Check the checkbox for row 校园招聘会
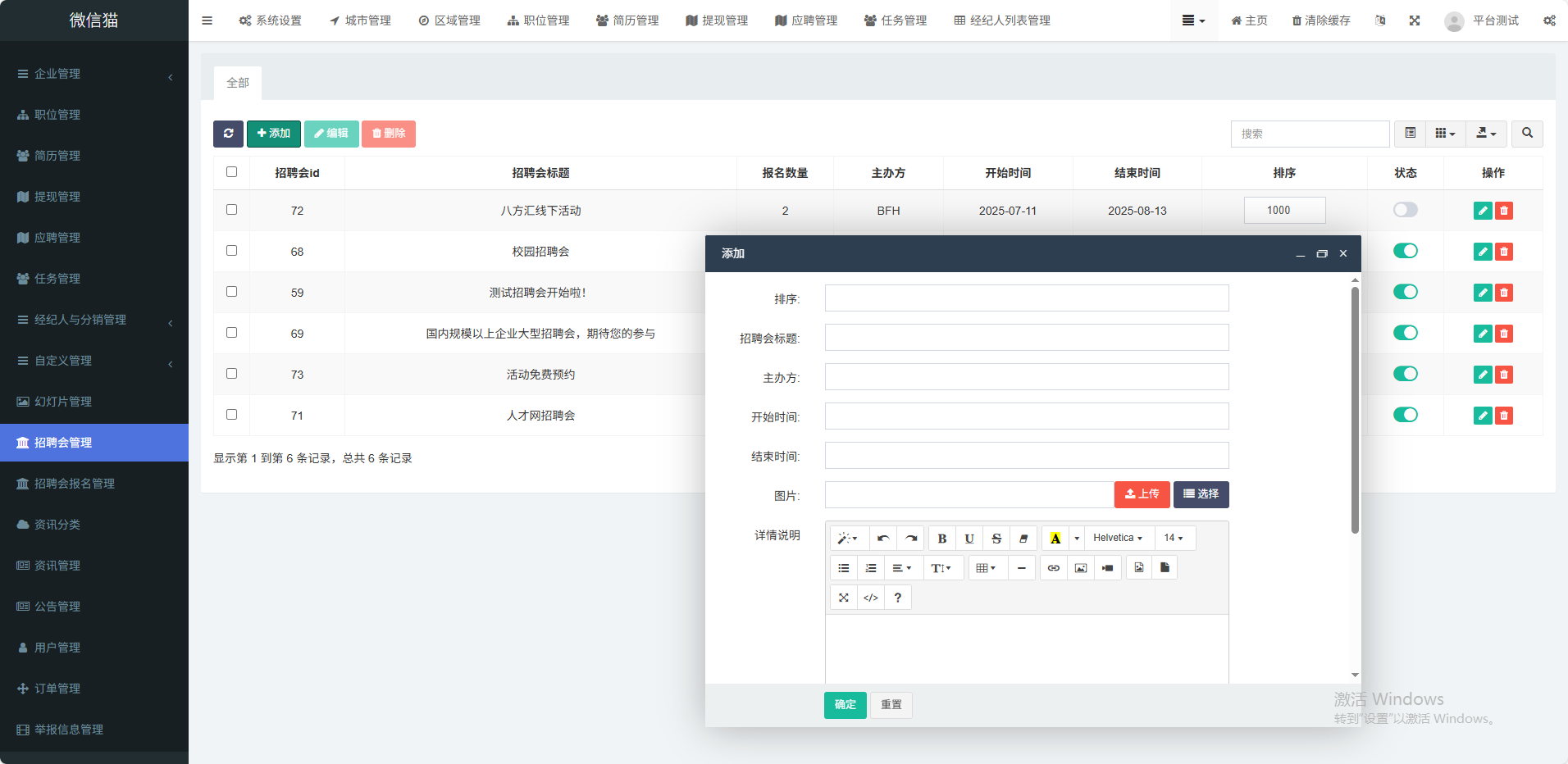The image size is (1568, 764). point(231,251)
